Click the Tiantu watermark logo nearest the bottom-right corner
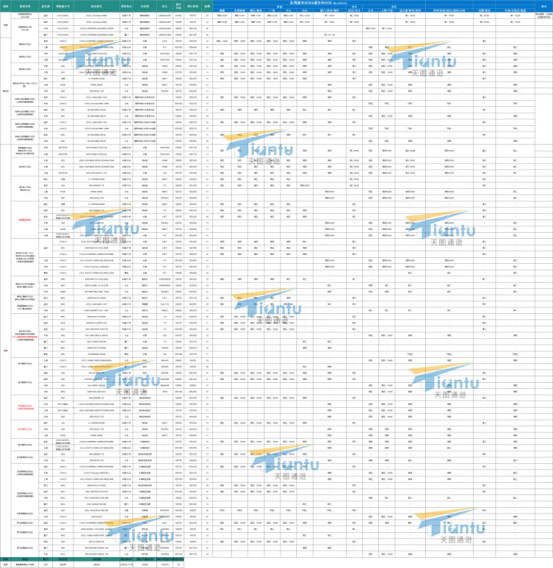Image resolution: width=553 pixels, height=568 pixels. [450, 524]
